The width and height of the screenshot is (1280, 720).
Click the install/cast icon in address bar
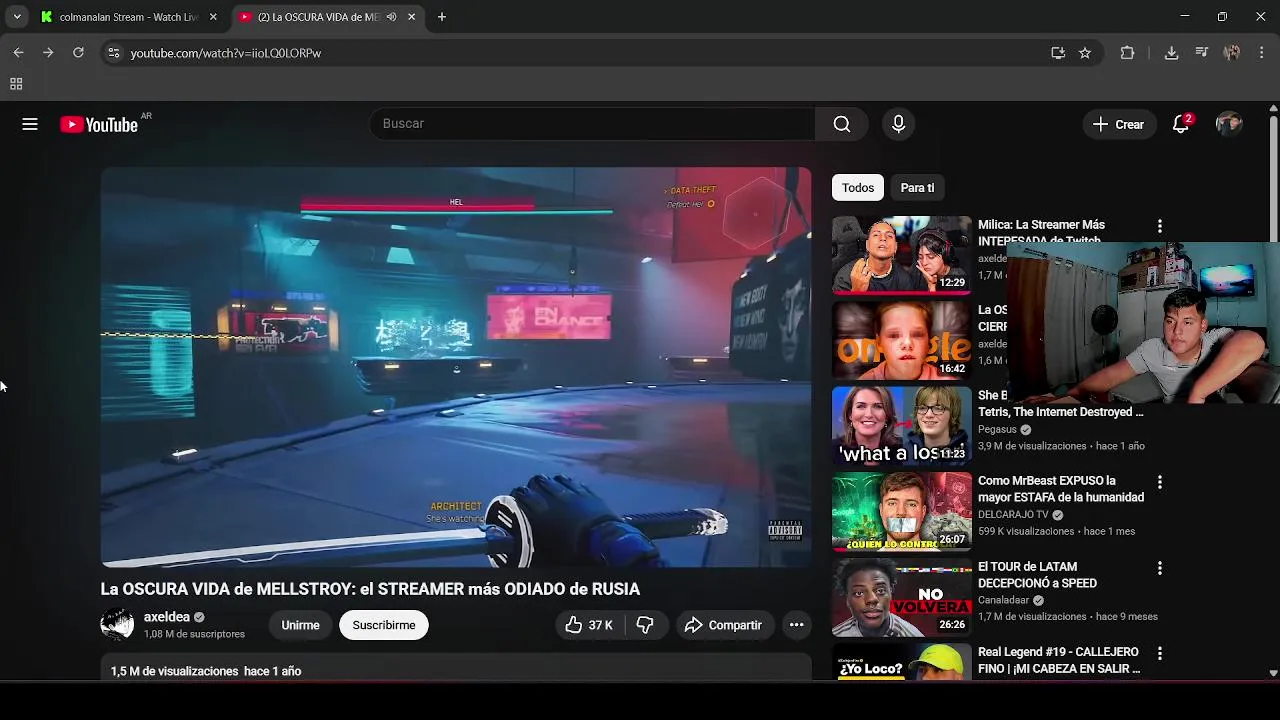(x=1058, y=53)
